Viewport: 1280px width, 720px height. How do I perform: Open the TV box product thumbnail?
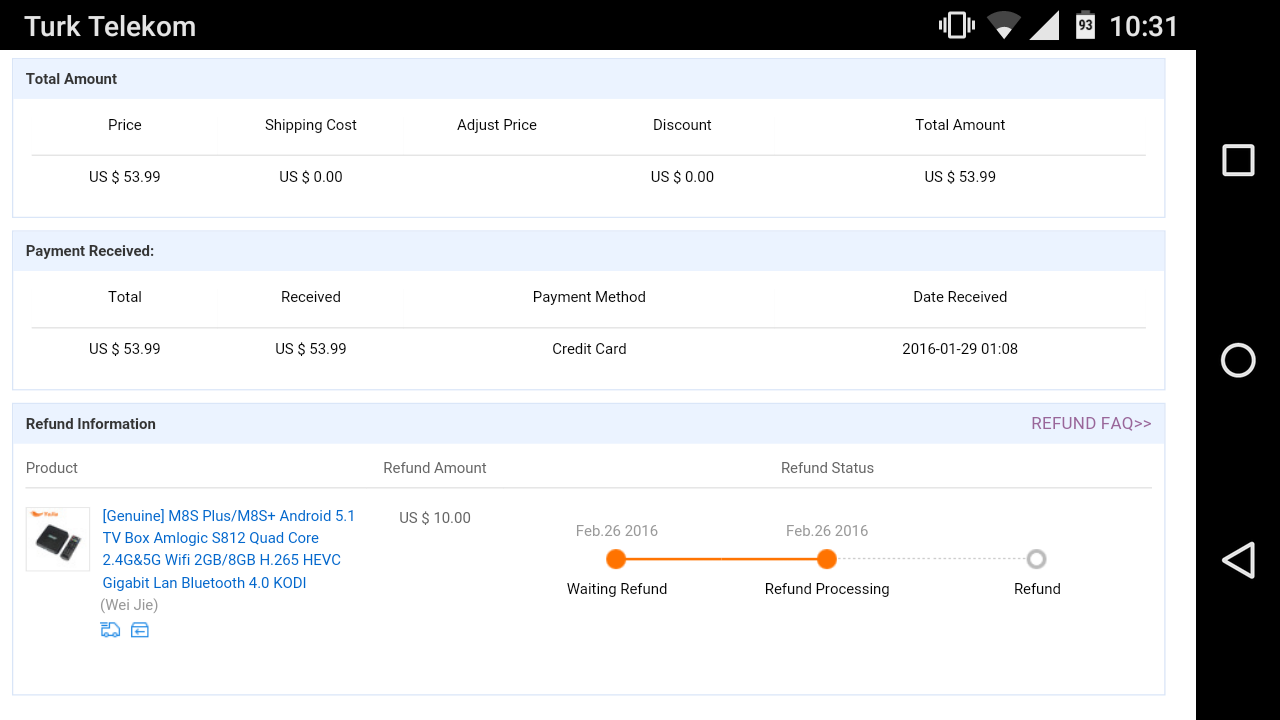[58, 539]
